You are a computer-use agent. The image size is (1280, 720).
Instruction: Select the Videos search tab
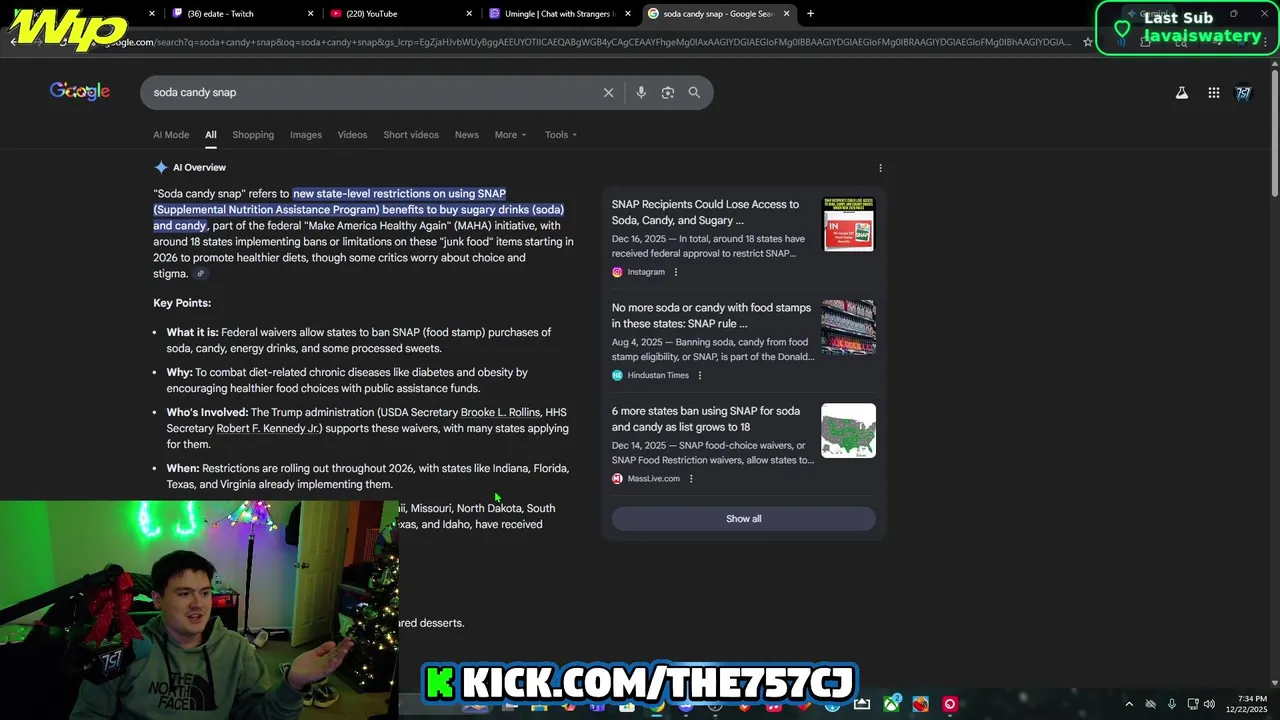[352, 135]
